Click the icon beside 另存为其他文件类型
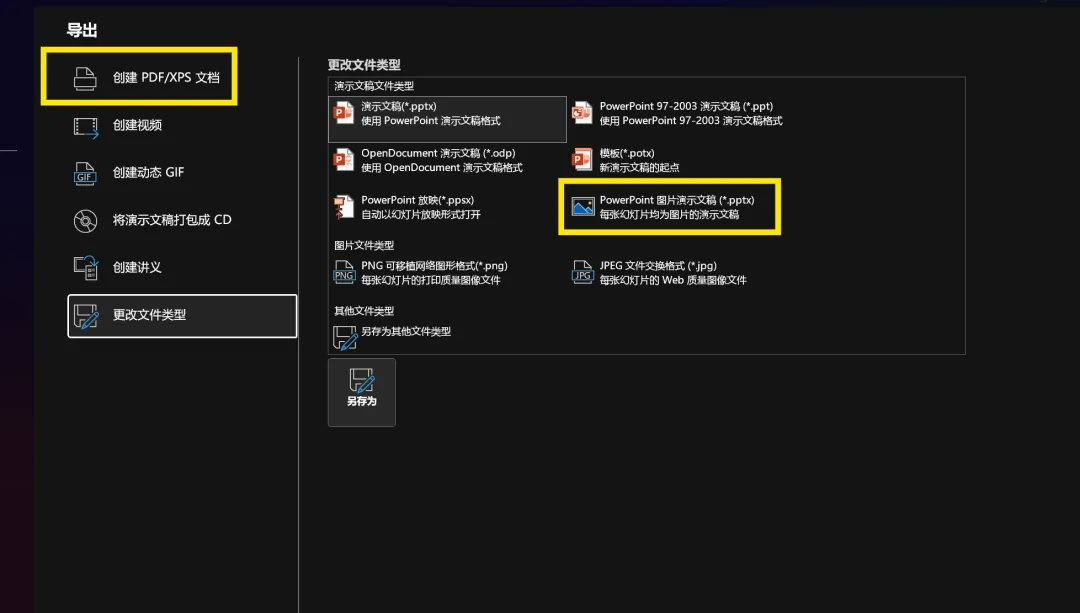Viewport: 1080px width, 613px height. tap(344, 337)
